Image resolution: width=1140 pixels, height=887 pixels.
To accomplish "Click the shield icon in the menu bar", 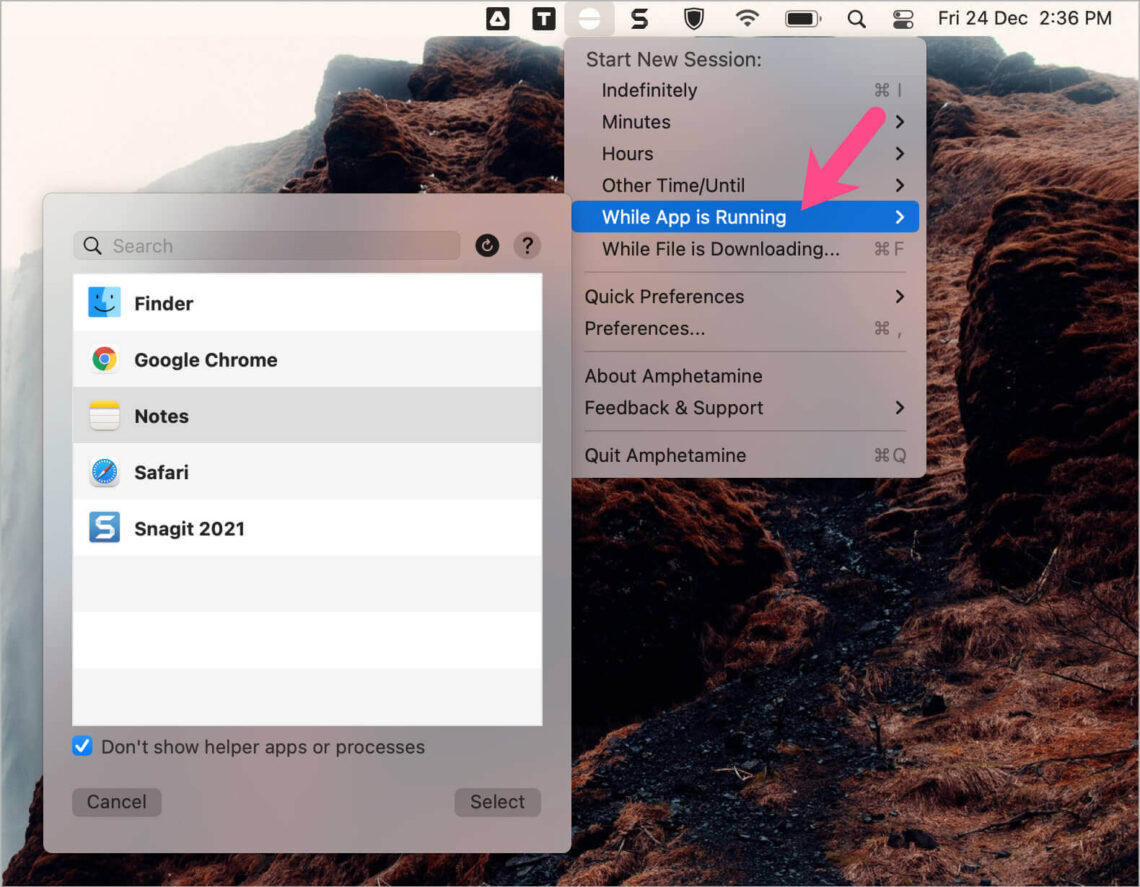I will [x=693, y=17].
